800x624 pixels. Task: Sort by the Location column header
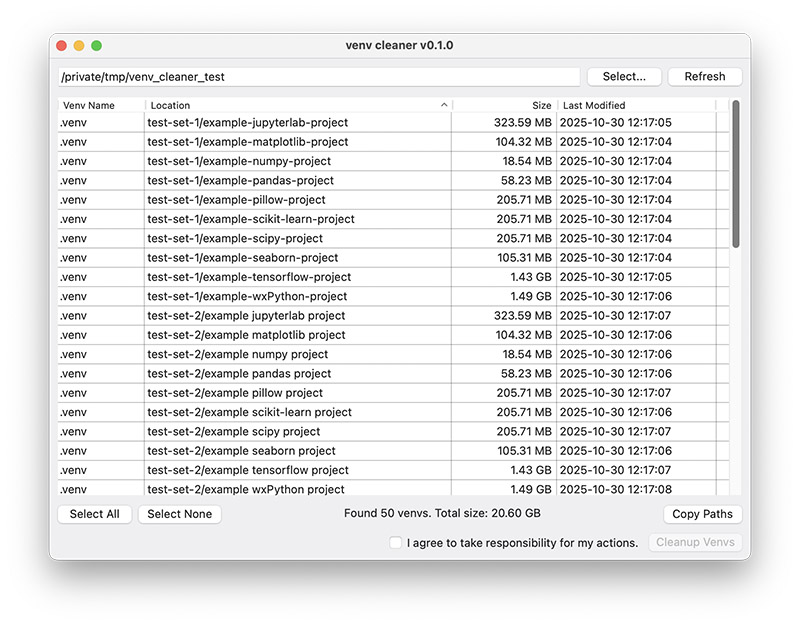[297, 105]
